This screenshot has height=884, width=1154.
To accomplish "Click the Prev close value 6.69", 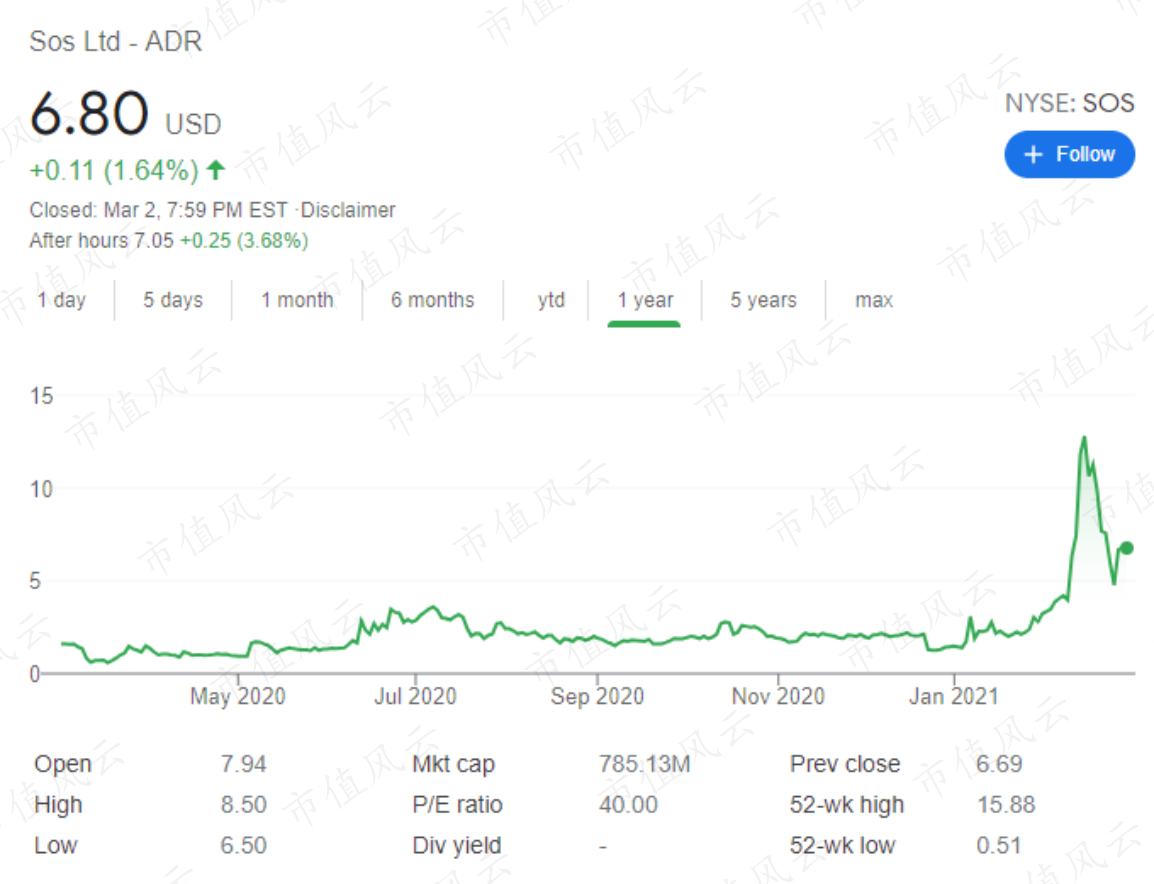I will (999, 764).
